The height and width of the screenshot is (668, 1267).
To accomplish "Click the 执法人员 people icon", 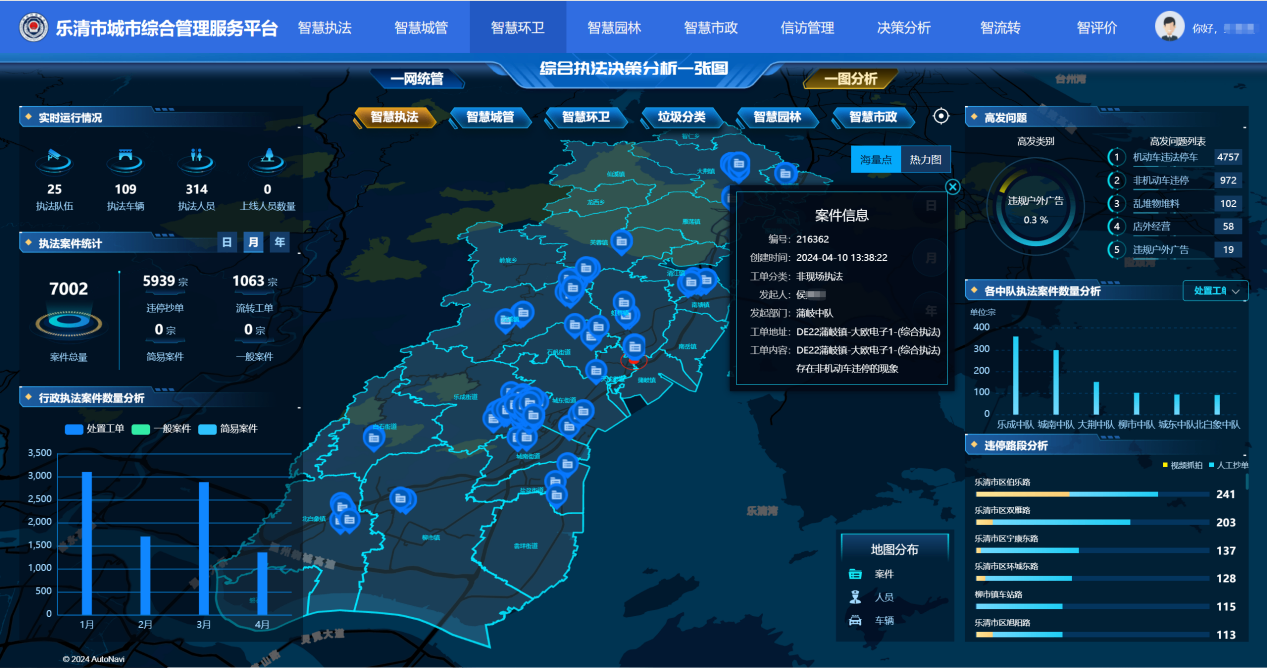I will 196,159.
